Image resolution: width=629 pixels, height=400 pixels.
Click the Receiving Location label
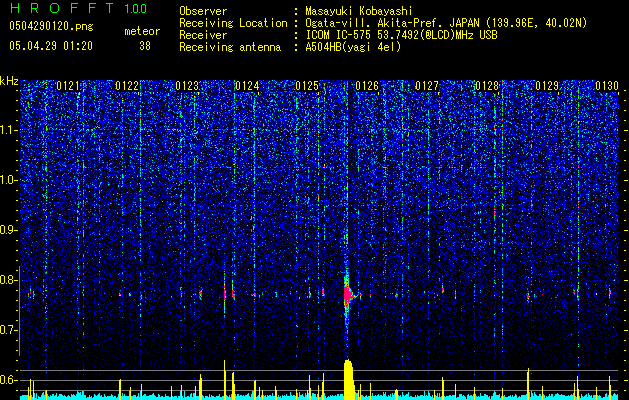click(233, 23)
